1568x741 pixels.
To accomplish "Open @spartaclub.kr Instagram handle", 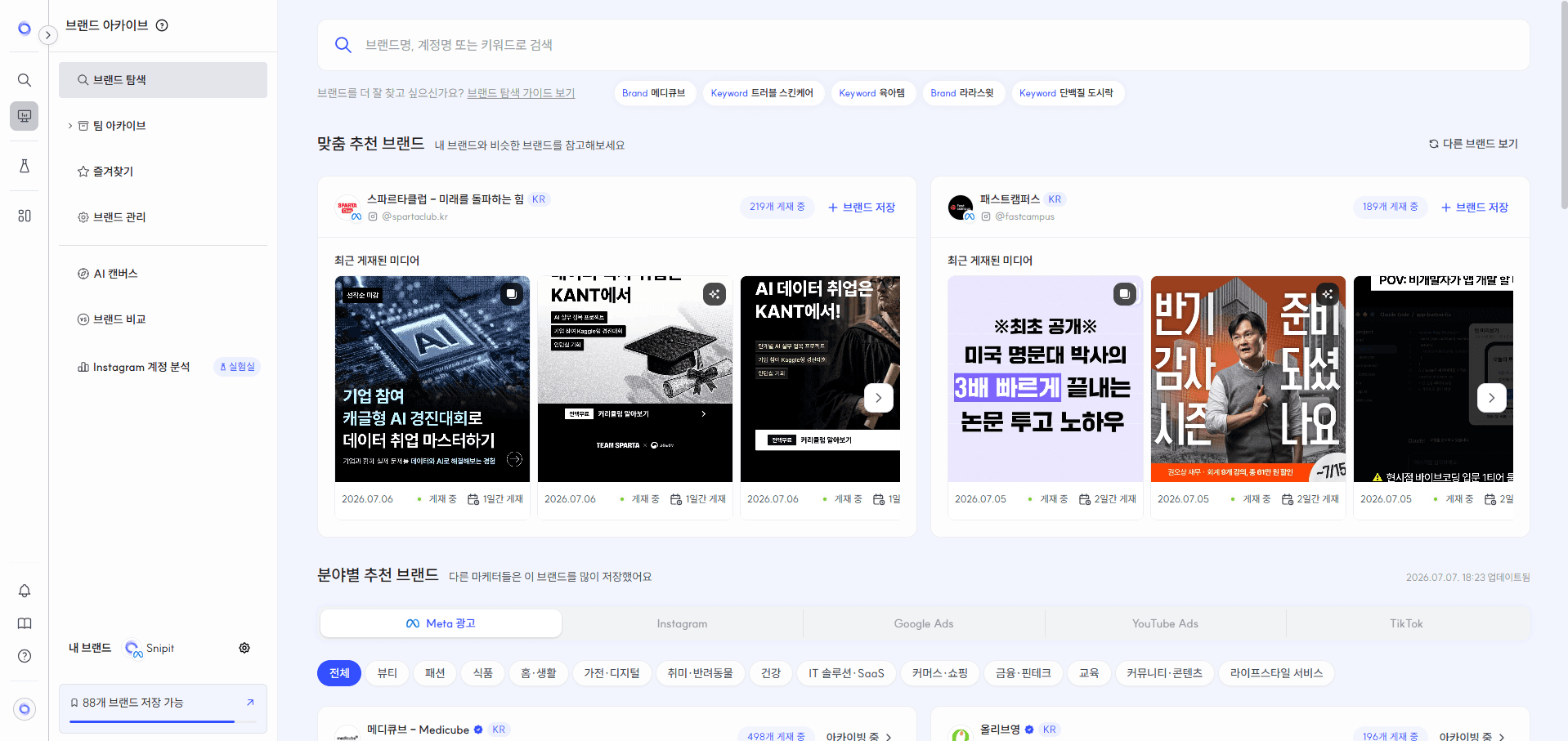I will coord(414,216).
